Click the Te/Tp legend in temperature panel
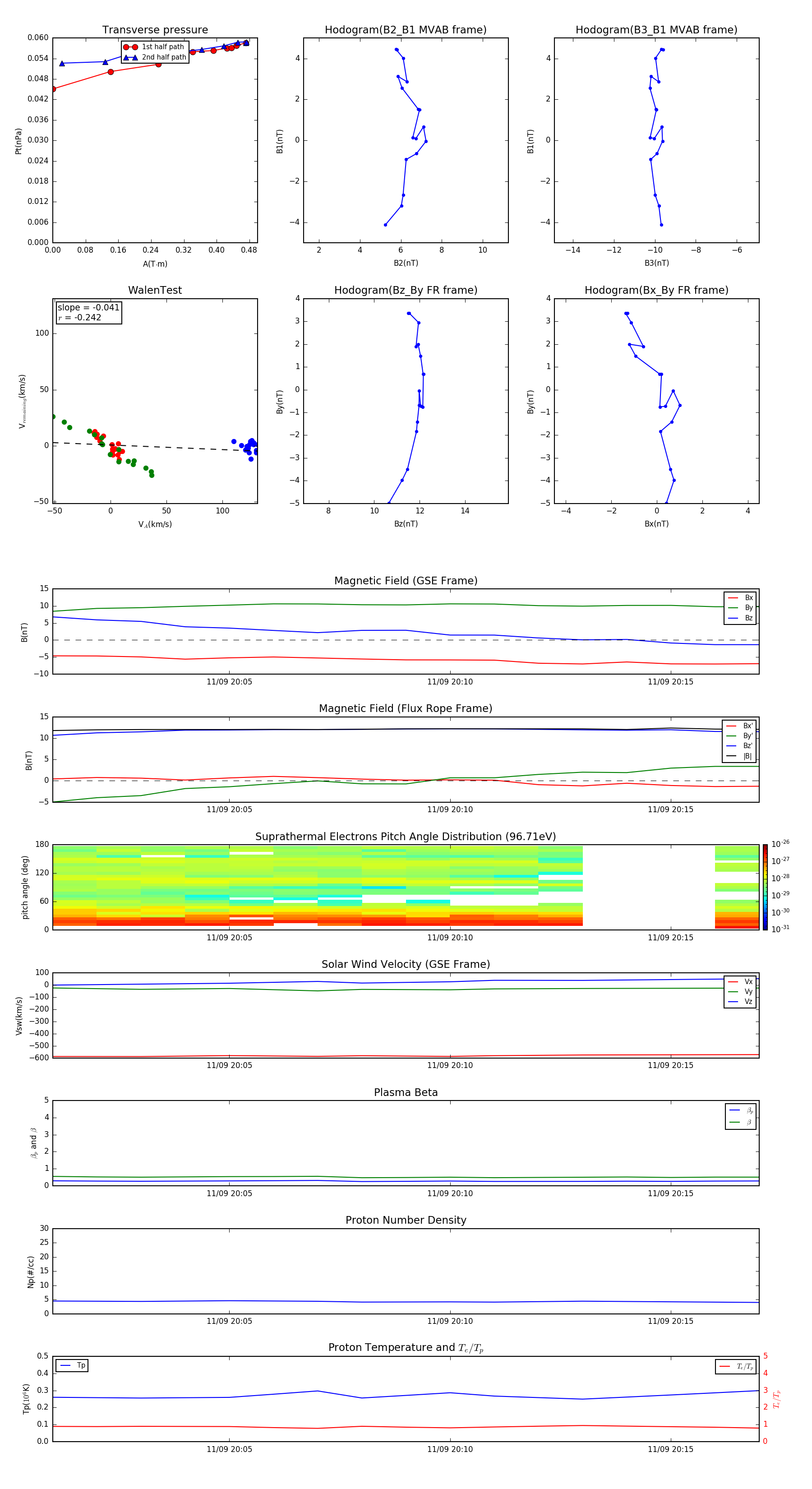The width and height of the screenshot is (812, 1489). (736, 1366)
